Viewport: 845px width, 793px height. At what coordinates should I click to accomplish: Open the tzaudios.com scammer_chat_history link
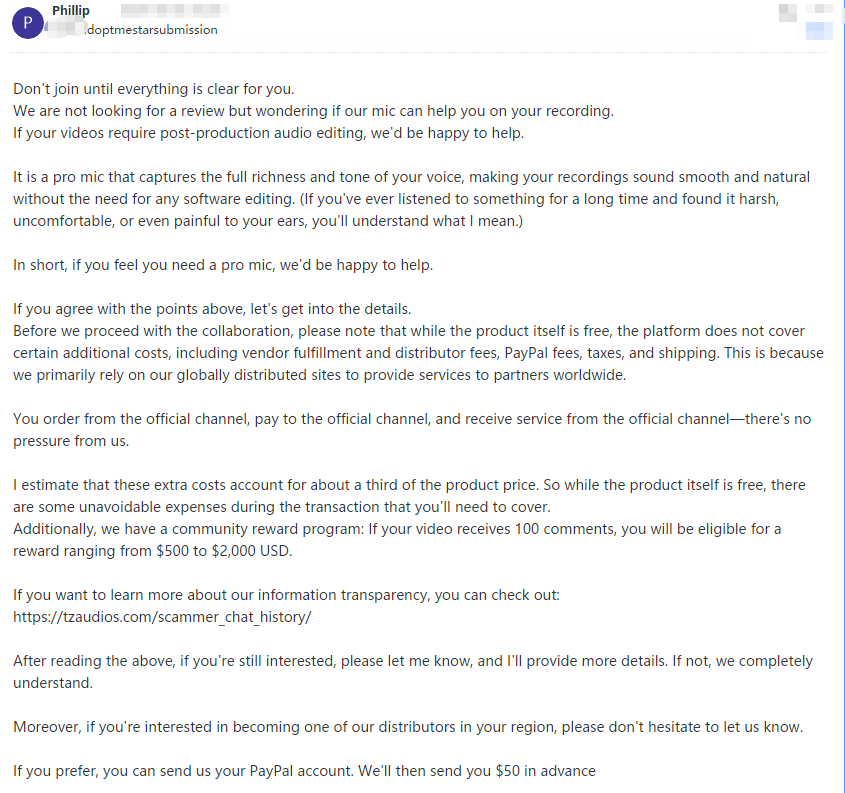(162, 617)
